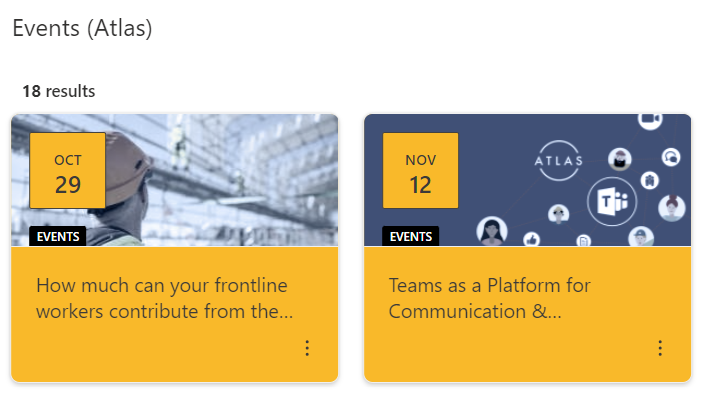Screen dimensions: 704x397
Task: Open options menu on frontline workers card
Action: point(307,348)
